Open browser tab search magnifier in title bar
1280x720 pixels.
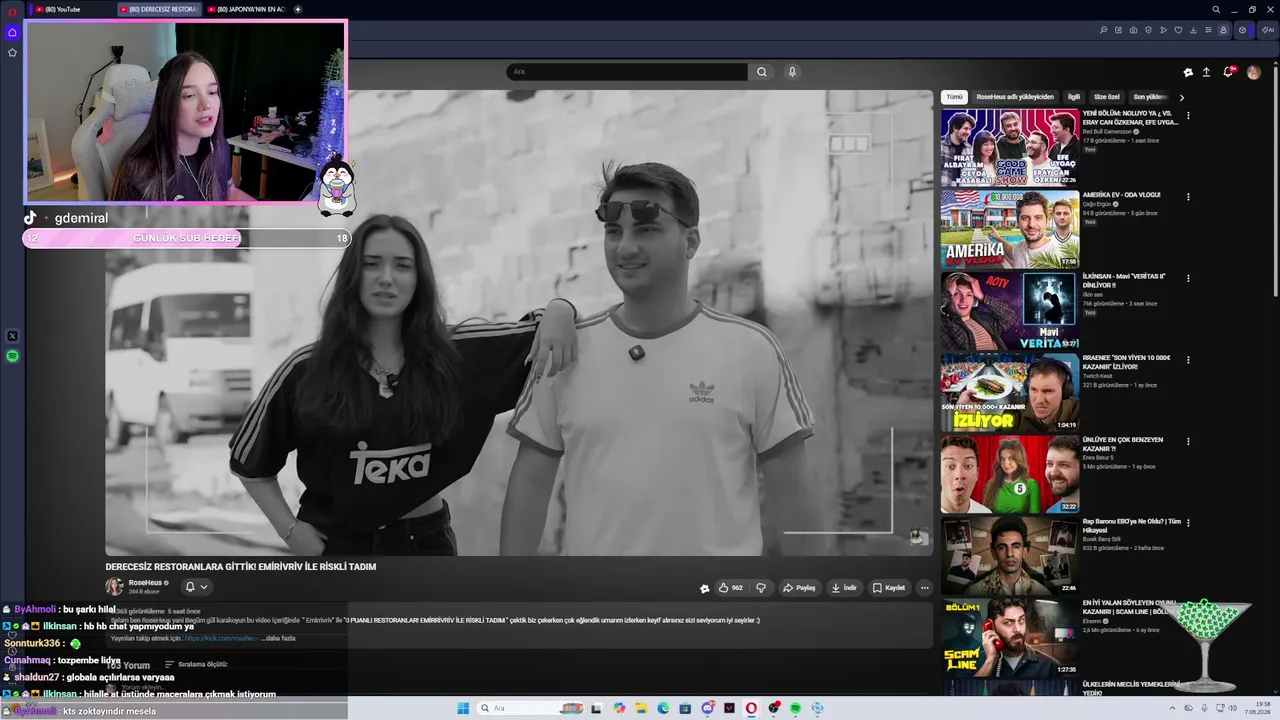[x=1216, y=9]
